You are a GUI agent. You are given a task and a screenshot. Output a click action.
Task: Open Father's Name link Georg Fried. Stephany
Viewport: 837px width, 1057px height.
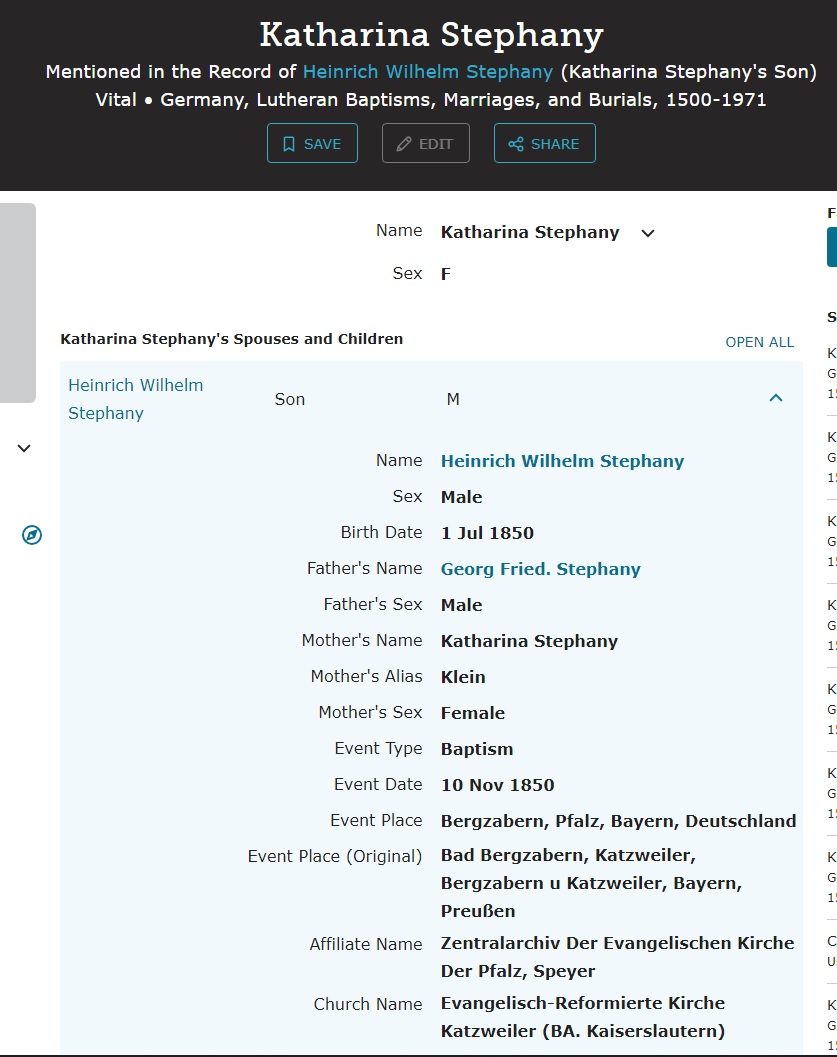540,569
